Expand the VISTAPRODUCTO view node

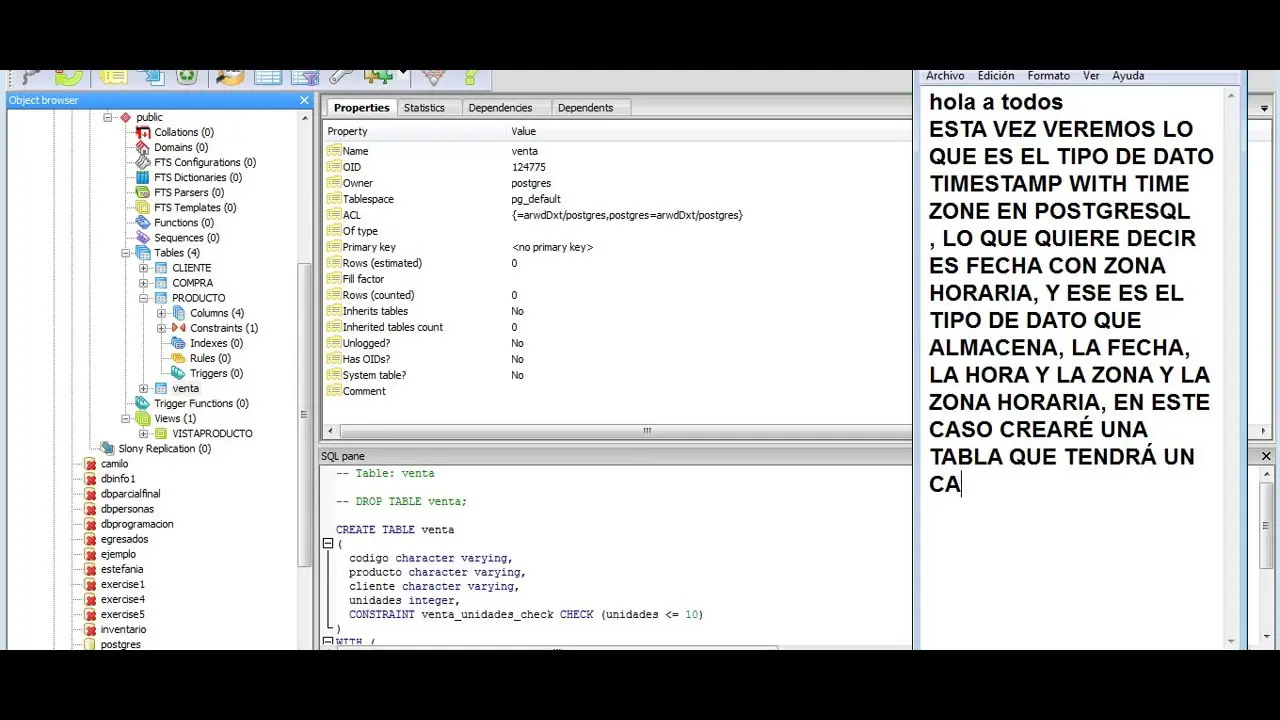[144, 433]
